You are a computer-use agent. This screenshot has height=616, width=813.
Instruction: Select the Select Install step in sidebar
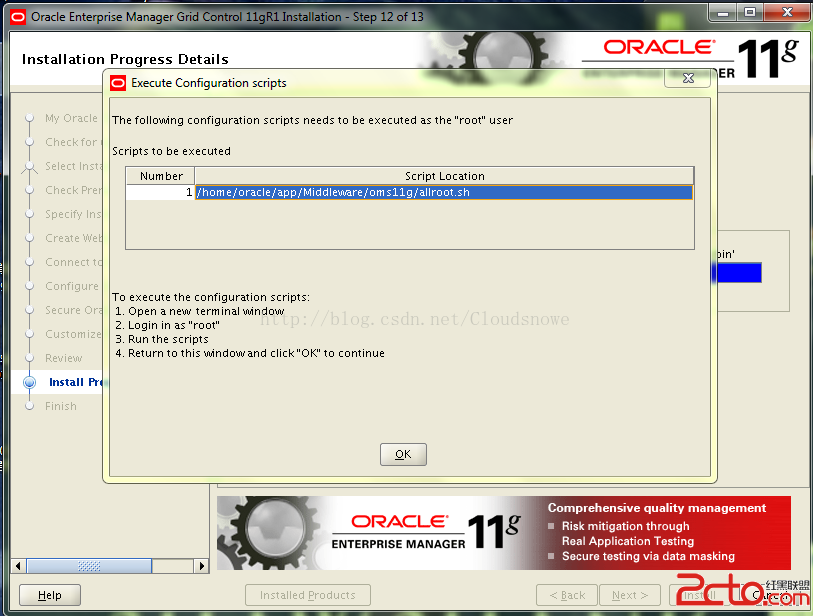point(74,166)
